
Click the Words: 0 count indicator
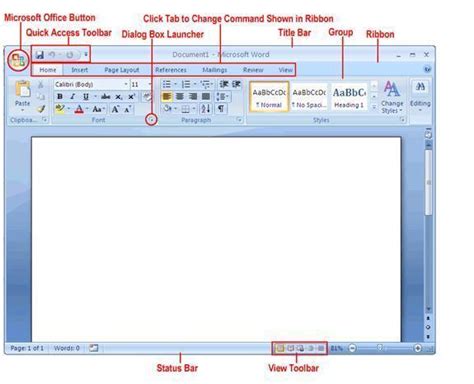[x=67, y=348]
